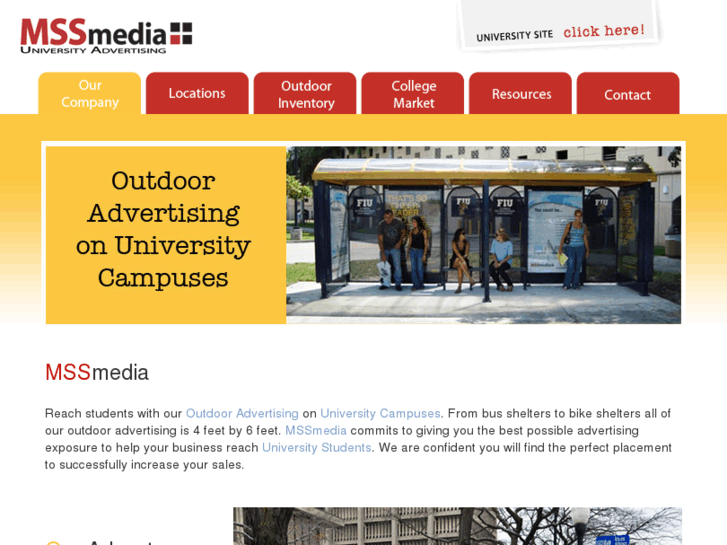
Task: Click the MSSmedia University Advertising logo
Action: (106, 36)
